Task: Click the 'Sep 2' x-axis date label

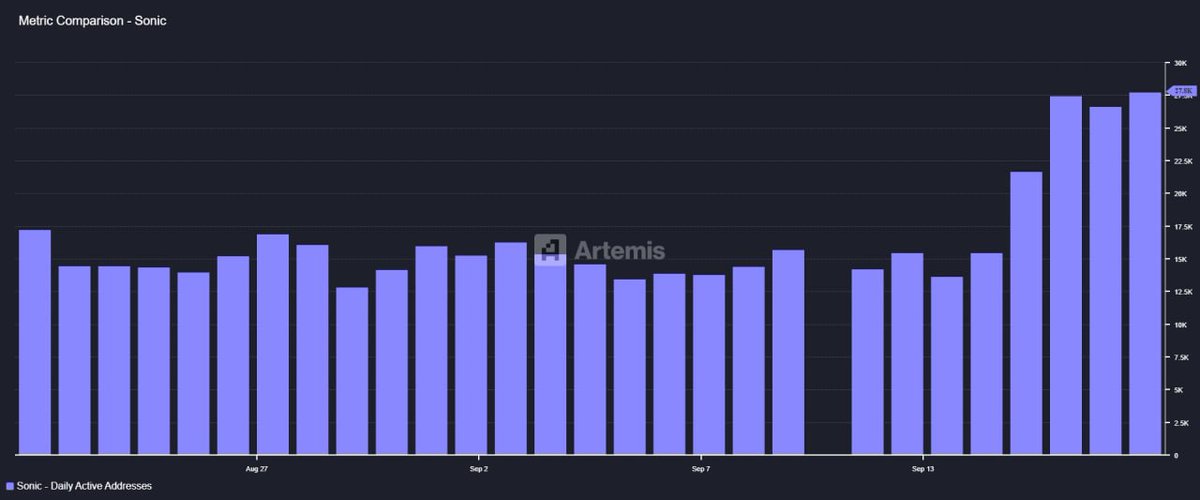Action: click(x=478, y=468)
